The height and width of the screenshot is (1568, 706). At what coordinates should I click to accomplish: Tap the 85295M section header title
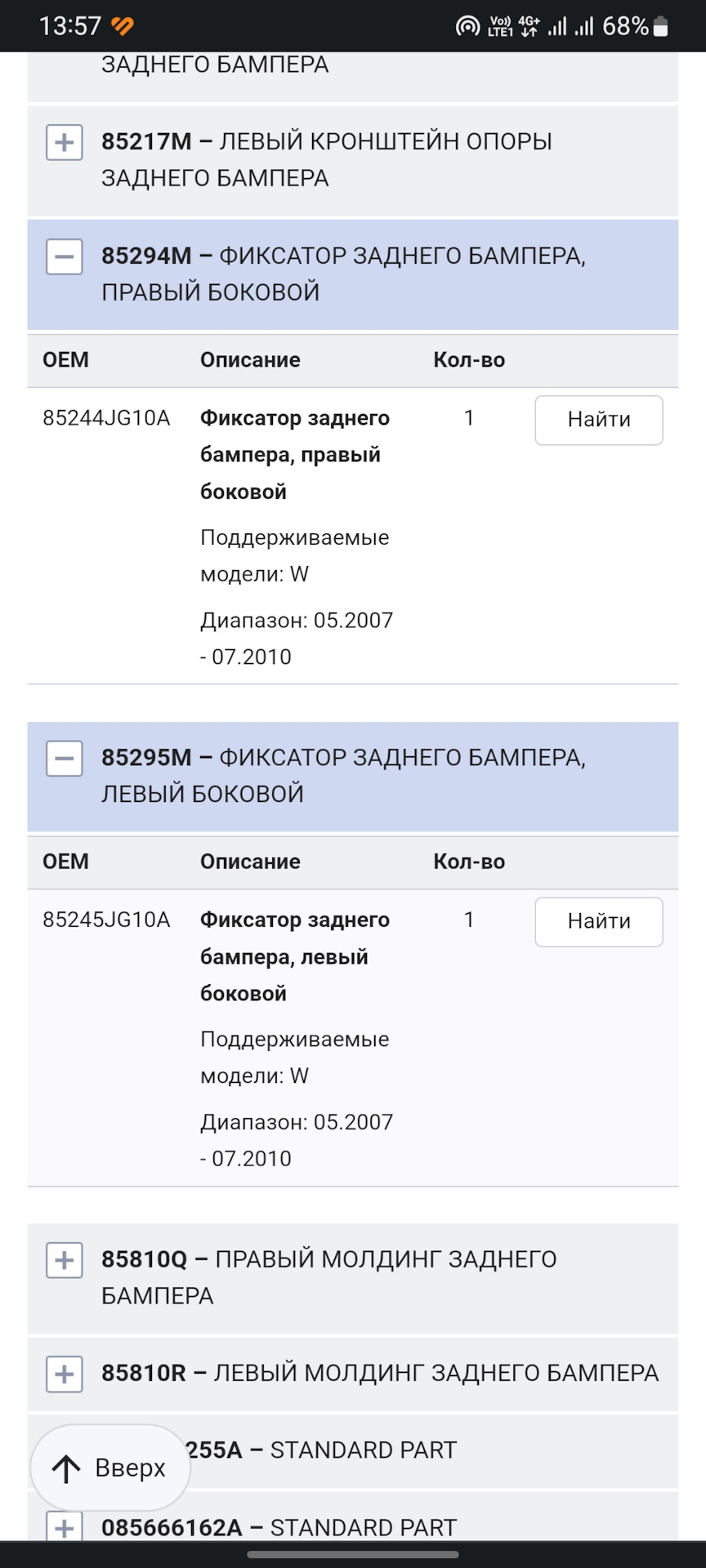click(x=343, y=775)
